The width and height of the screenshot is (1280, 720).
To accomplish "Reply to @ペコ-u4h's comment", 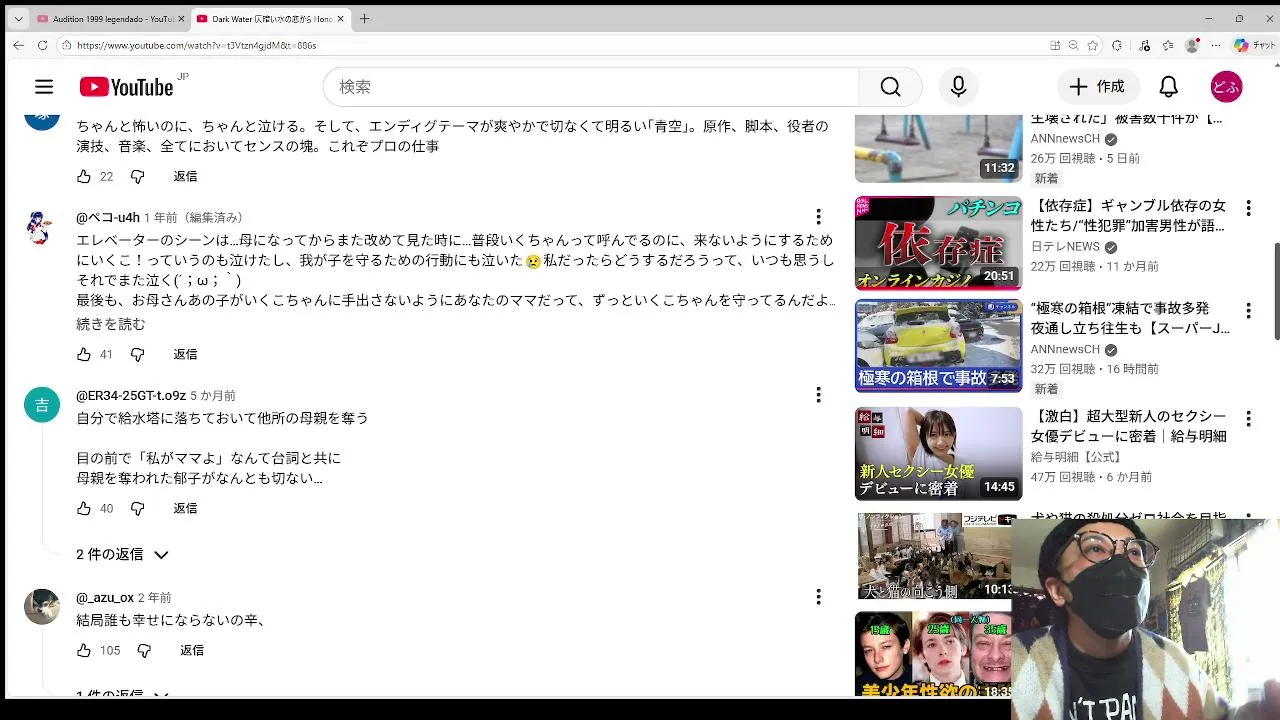I will 185,354.
